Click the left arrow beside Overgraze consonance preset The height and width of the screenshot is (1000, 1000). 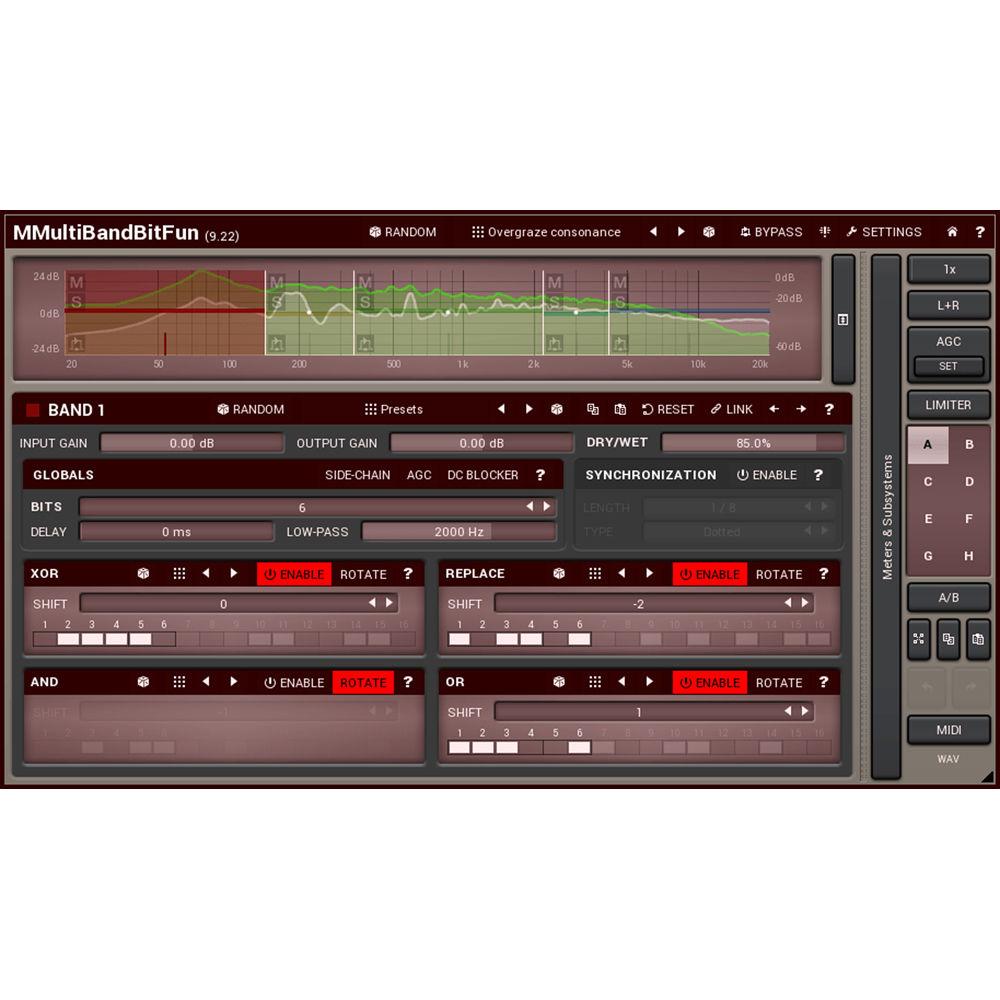coord(652,232)
